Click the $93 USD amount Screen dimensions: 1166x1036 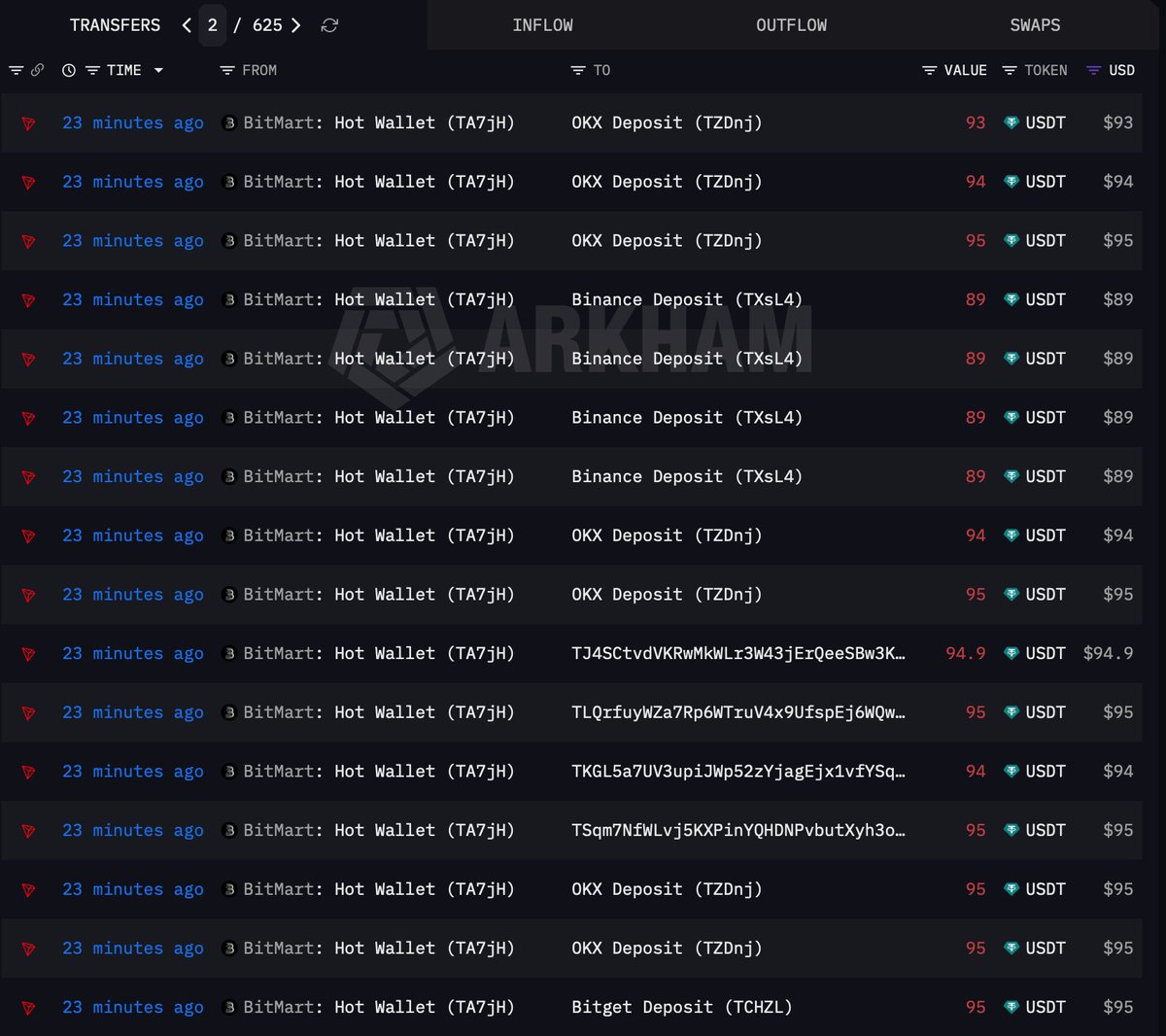(x=1118, y=122)
